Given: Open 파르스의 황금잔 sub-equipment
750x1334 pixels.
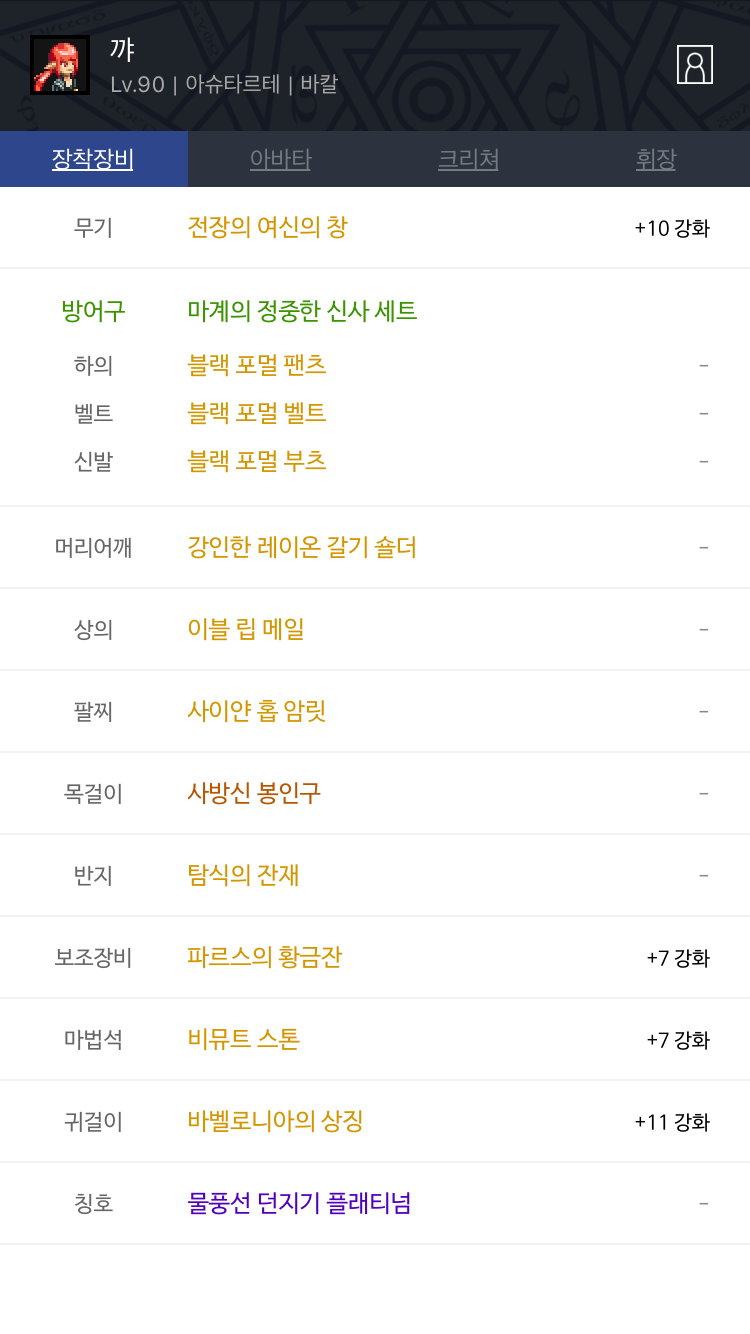Looking at the screenshot, I should point(265,957).
